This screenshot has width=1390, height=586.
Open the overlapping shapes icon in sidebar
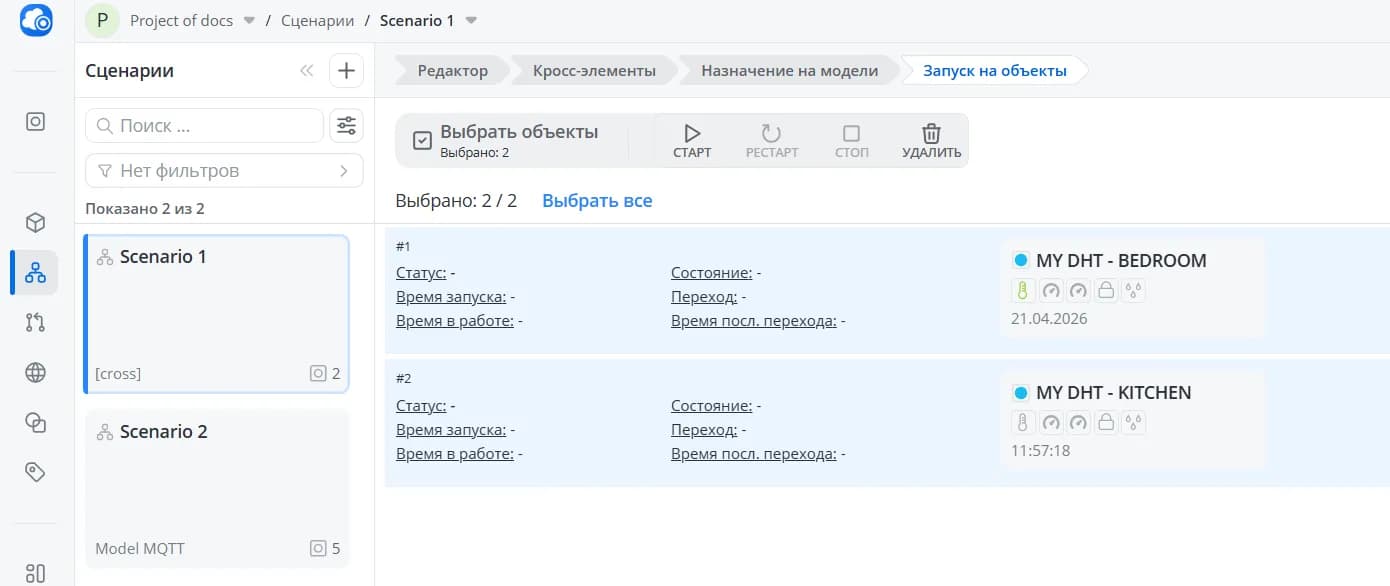click(35, 423)
